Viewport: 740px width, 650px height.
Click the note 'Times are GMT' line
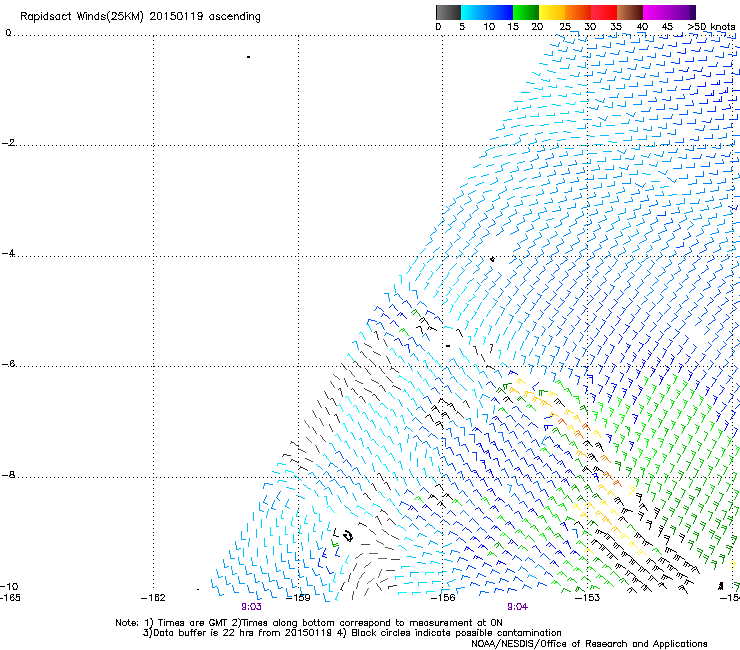click(x=309, y=623)
